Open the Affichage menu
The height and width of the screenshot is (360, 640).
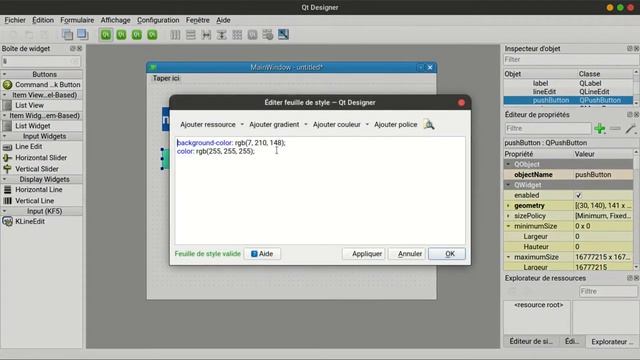point(116,20)
